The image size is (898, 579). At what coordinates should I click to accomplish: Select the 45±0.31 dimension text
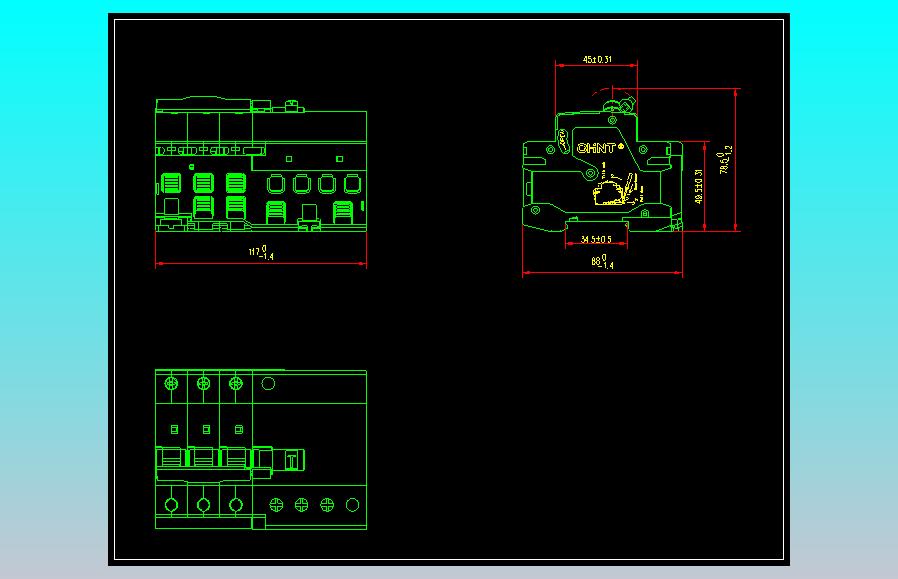coord(597,59)
